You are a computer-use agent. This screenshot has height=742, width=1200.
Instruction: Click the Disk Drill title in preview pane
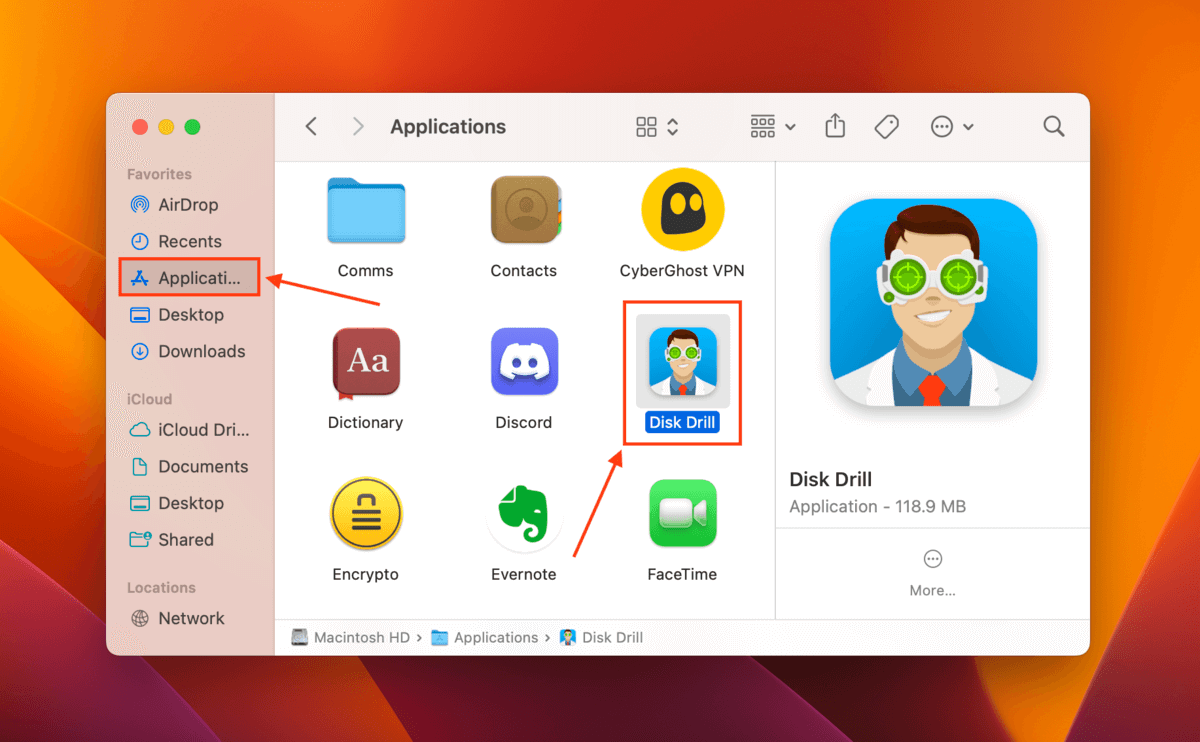(x=831, y=479)
